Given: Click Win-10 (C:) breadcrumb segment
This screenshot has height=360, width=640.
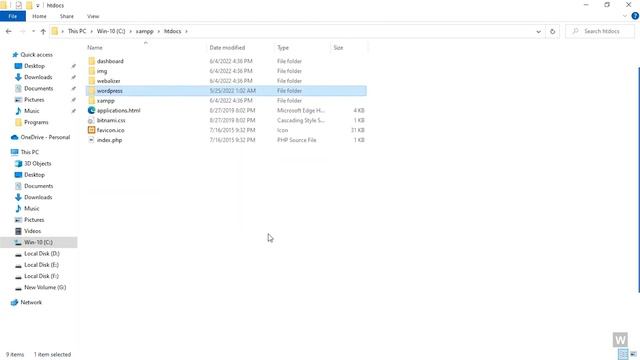Looking at the screenshot, I should (111, 31).
